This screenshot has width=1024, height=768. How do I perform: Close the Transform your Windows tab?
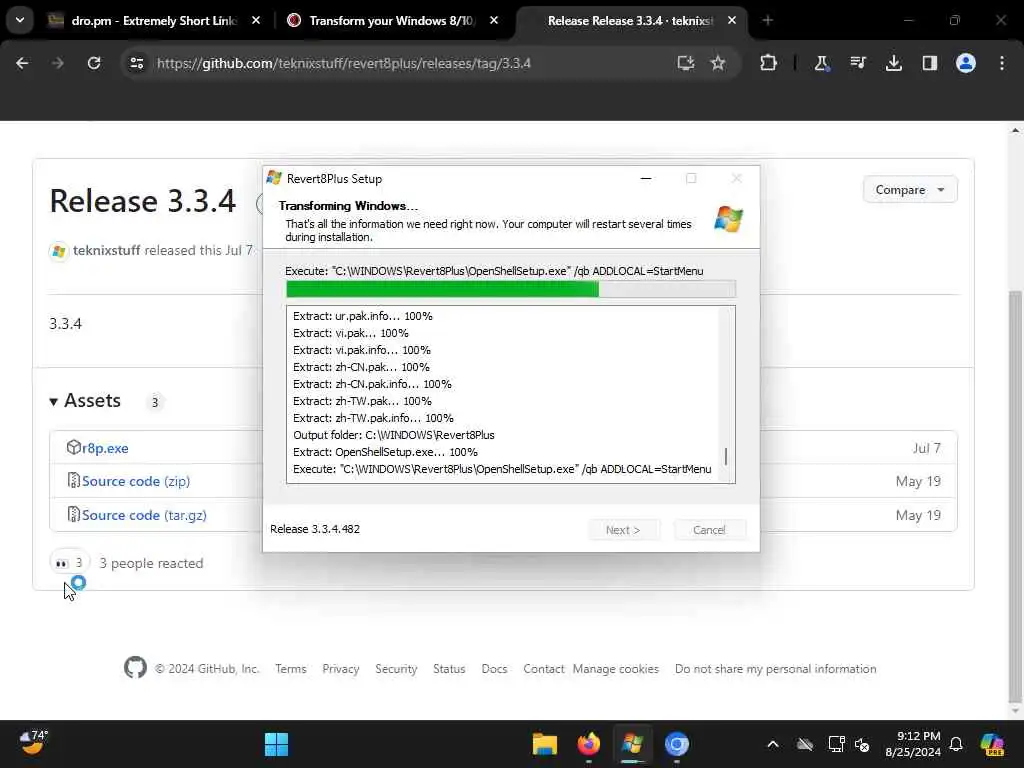494,21
